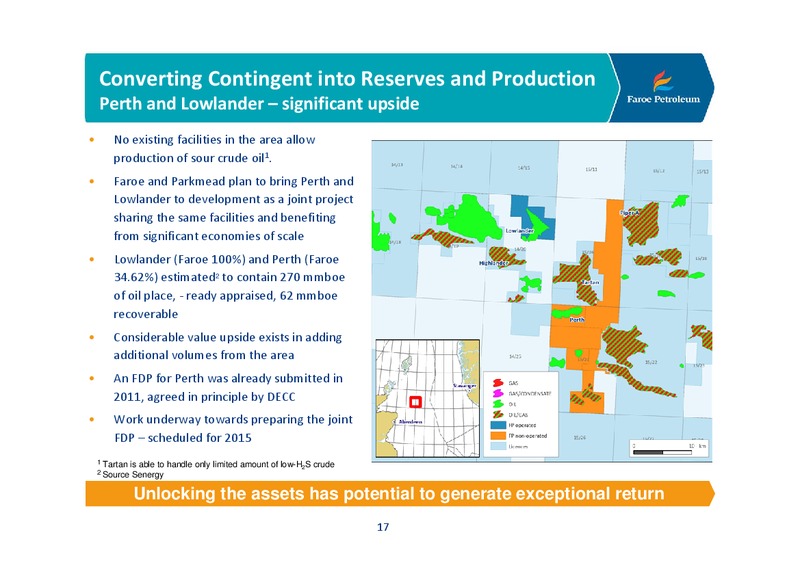Click the North Sea inset locator map
The image size is (800, 565).
428,399
